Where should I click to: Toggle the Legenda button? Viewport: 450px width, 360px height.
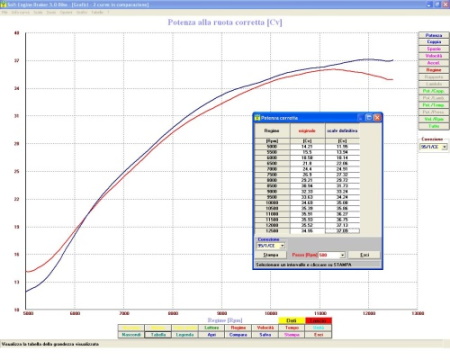coord(185,335)
